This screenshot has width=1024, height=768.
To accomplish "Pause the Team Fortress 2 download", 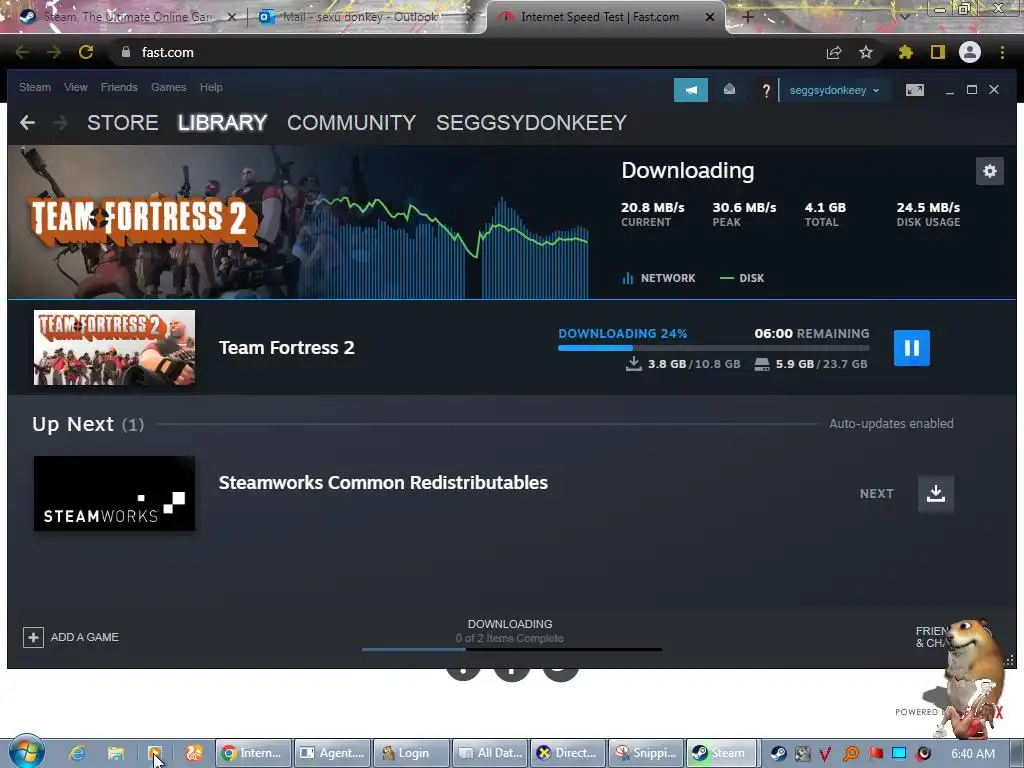I will pyautogui.click(x=911, y=347).
